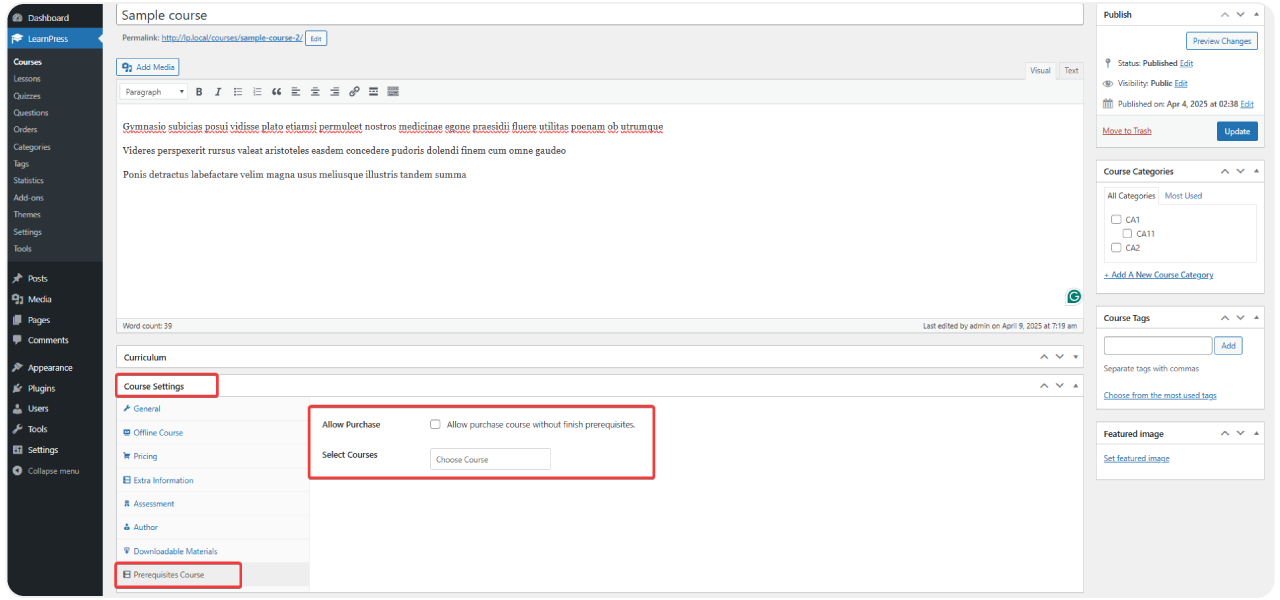Toggle bold formatting in the editor toolbar

click(x=199, y=92)
